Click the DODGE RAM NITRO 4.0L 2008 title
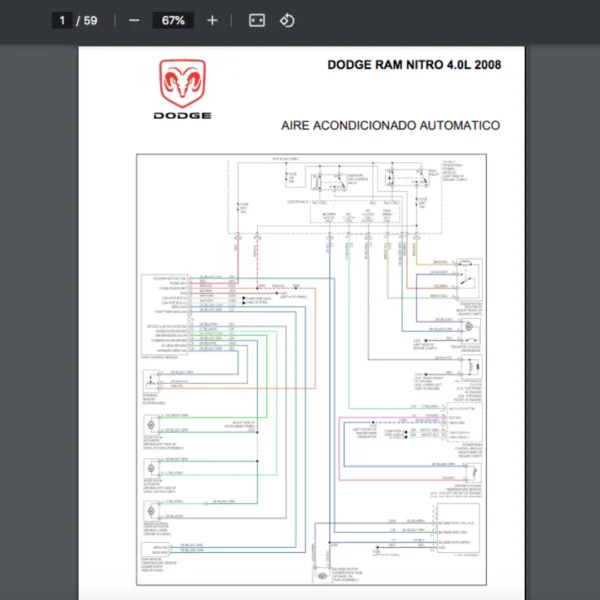This screenshot has width=600, height=600. pyautogui.click(x=414, y=66)
